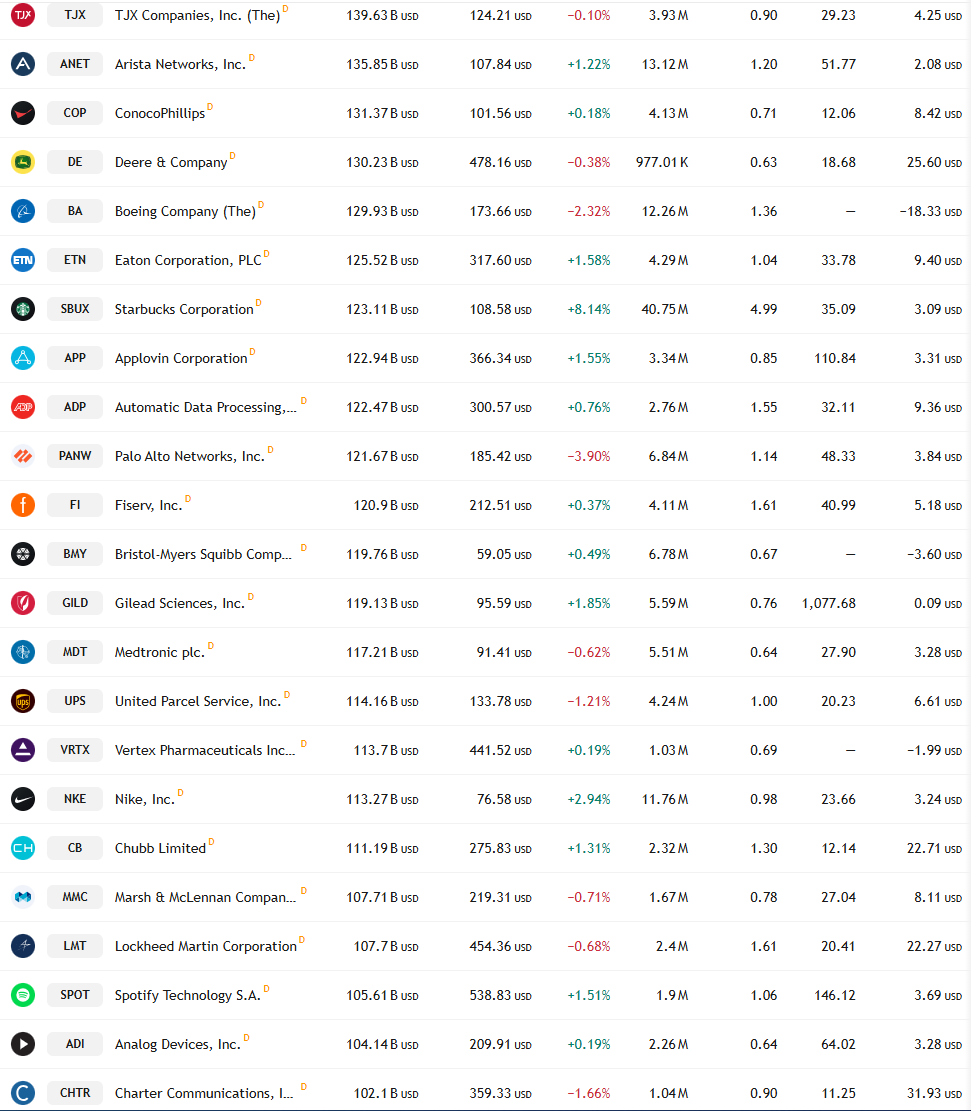Image resolution: width=971 pixels, height=1111 pixels.
Task: Click the Analog Devices logo icon
Action: coord(23,1044)
